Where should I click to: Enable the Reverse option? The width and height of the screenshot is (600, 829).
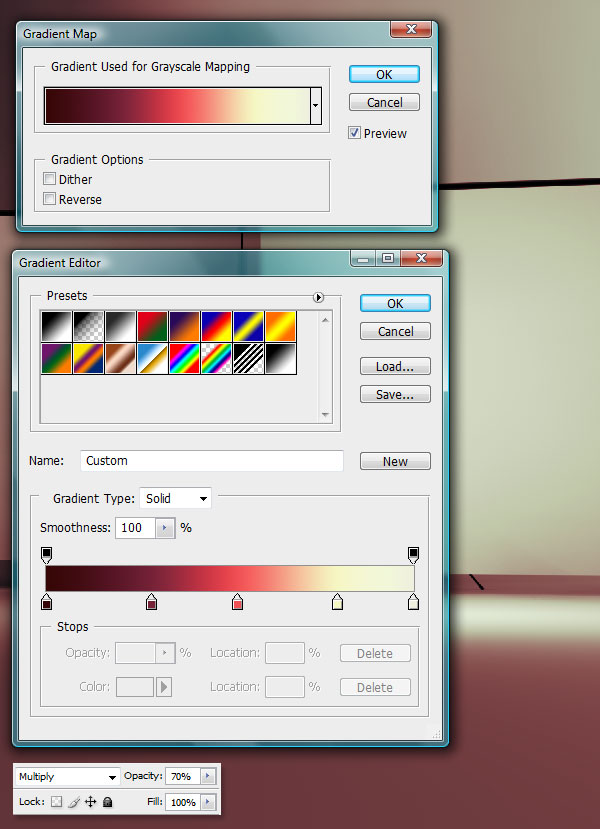49,199
